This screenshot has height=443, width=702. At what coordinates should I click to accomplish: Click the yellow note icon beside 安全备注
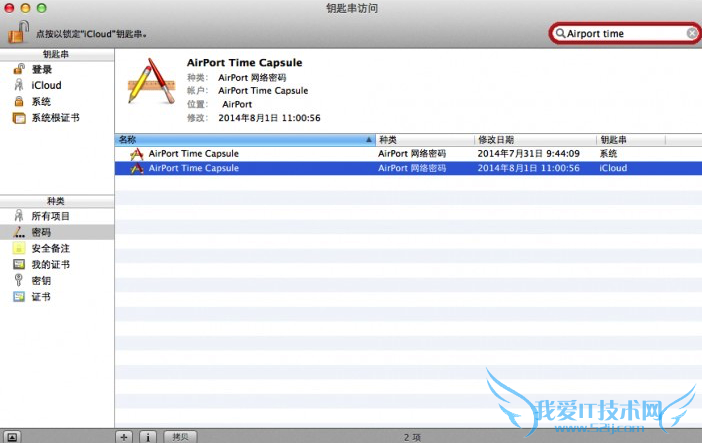click(19, 248)
